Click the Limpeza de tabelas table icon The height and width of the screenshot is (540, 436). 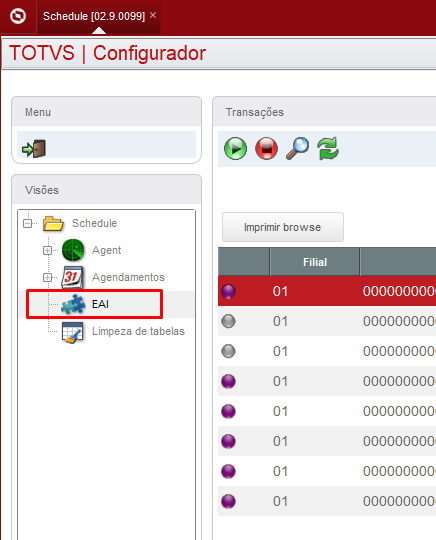click(73, 332)
